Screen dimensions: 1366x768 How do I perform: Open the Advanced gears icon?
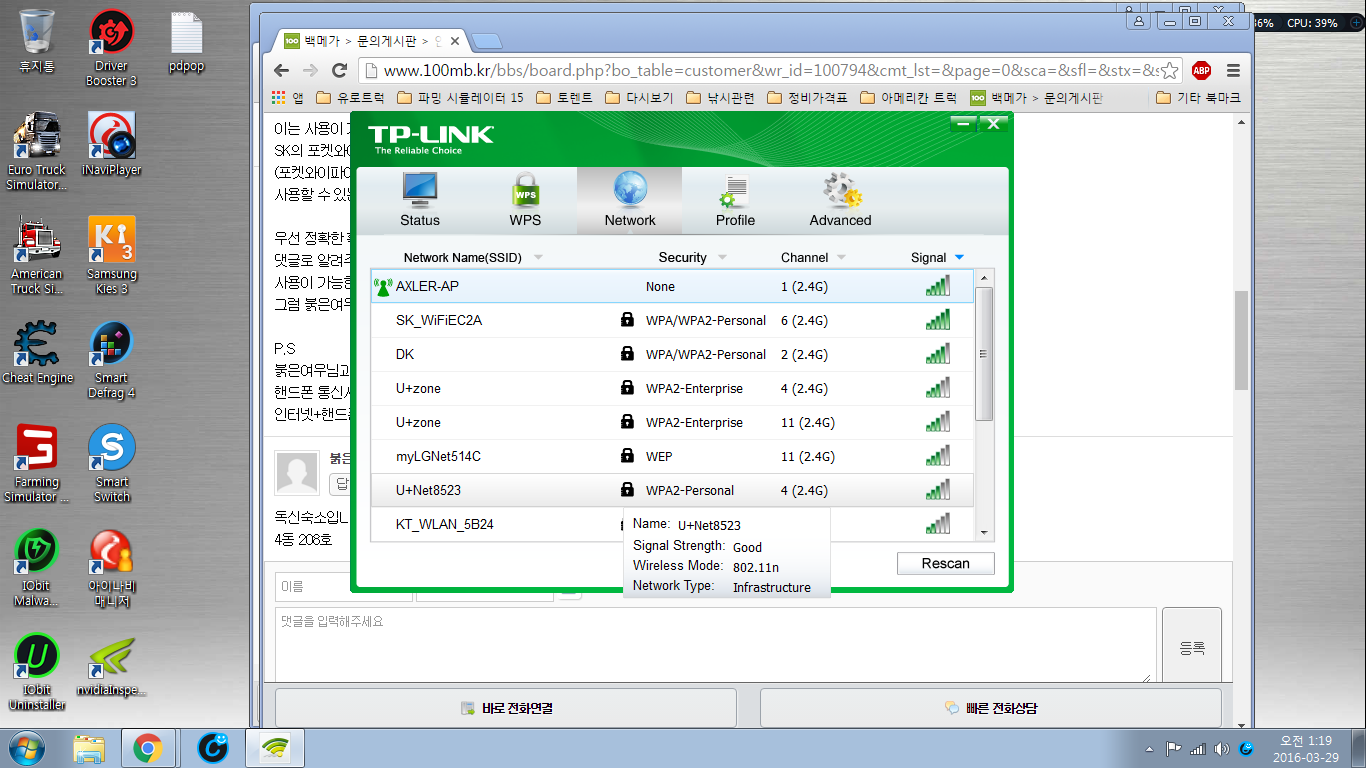[840, 189]
